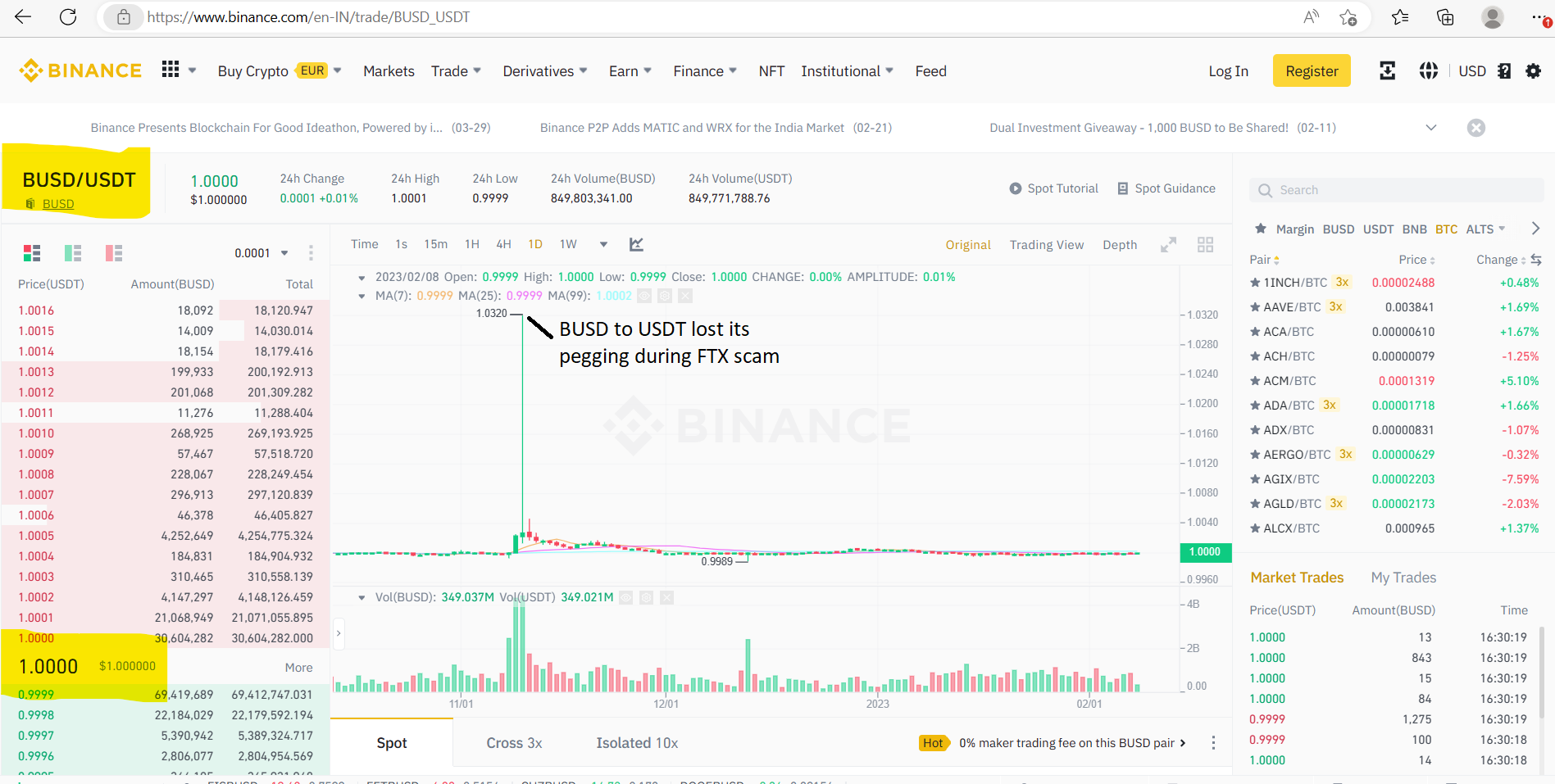Expand announcements list chevron

coord(1431,128)
